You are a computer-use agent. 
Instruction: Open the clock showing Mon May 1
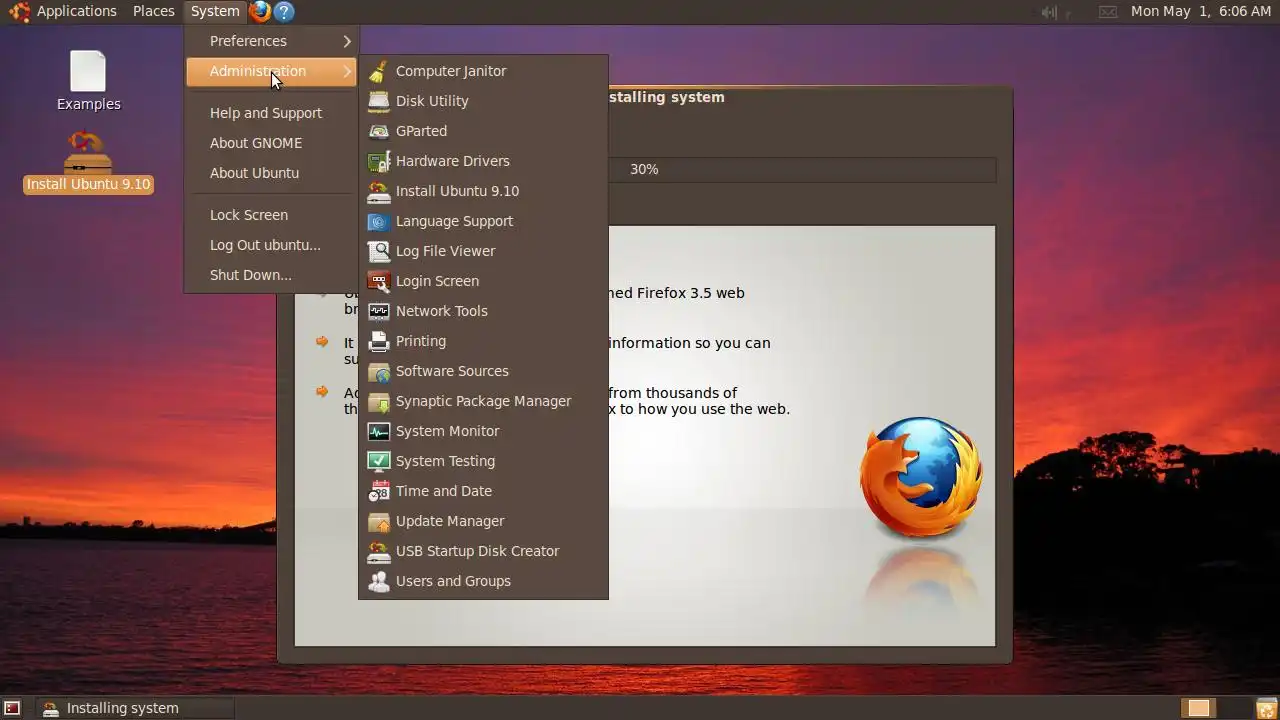click(1201, 12)
